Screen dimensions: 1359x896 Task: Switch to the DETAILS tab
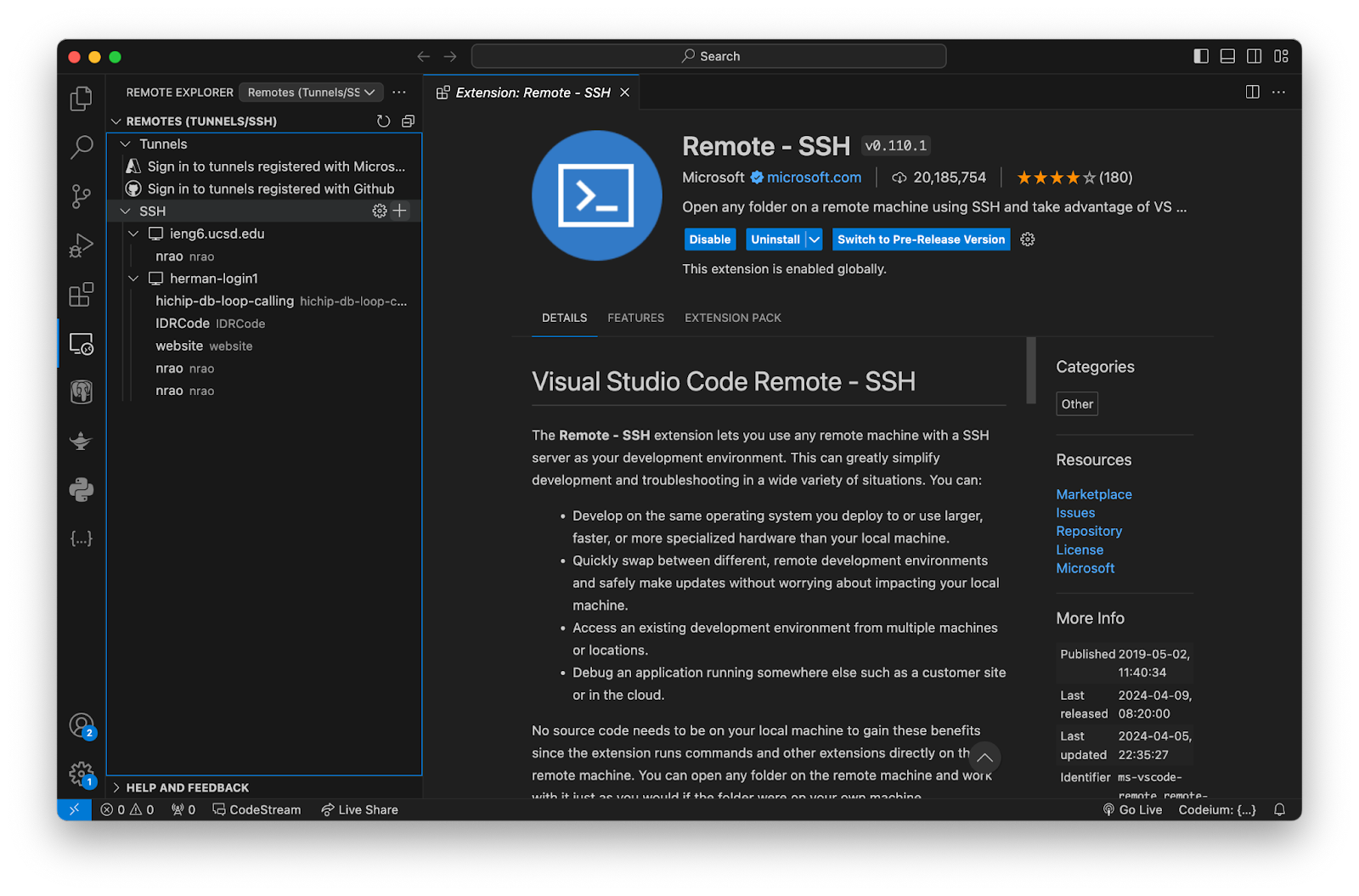564,318
